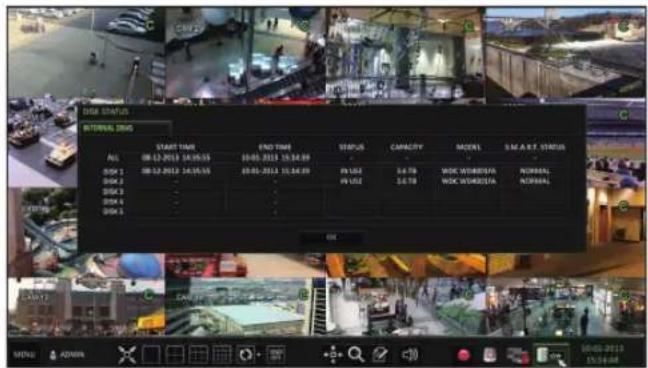Select the DISK 2 row label
Viewport: 648px width, 368px height.
click(x=113, y=182)
